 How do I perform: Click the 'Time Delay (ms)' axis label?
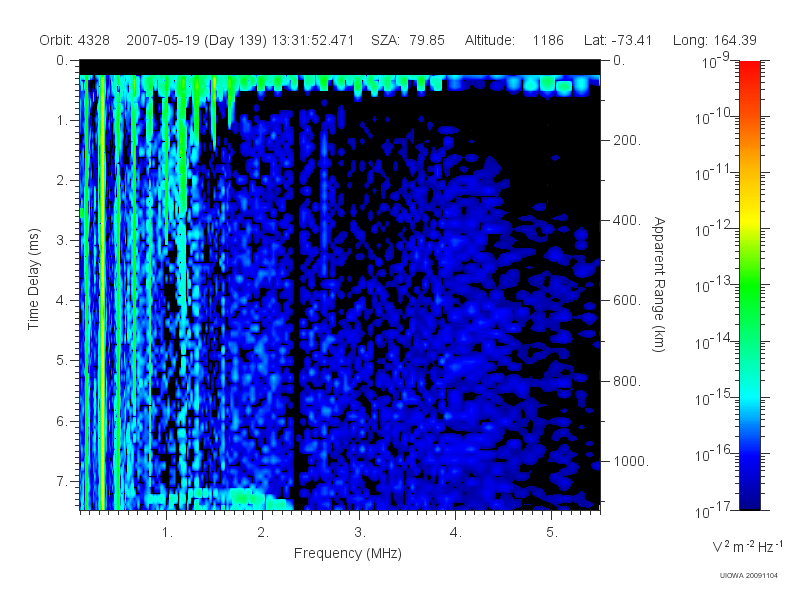click(x=33, y=279)
